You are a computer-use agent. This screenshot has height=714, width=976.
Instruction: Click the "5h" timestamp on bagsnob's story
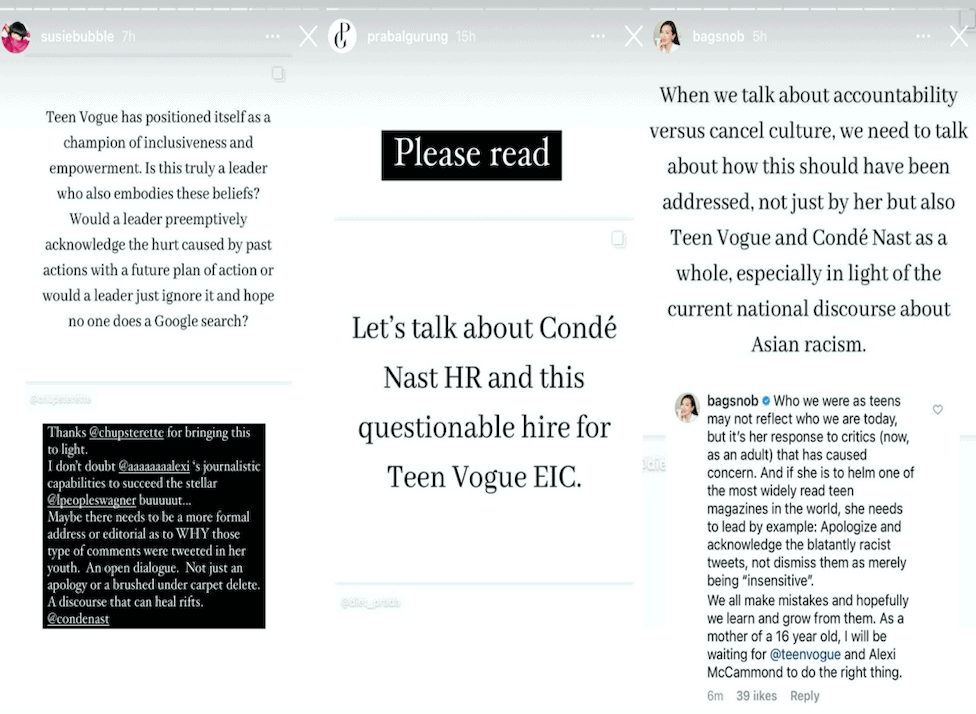pos(759,37)
